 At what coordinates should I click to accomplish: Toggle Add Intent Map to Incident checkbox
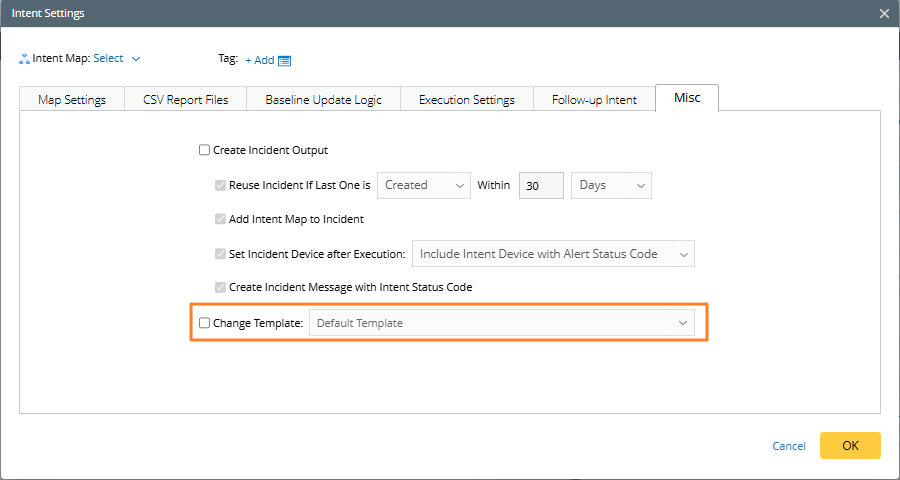[221, 219]
